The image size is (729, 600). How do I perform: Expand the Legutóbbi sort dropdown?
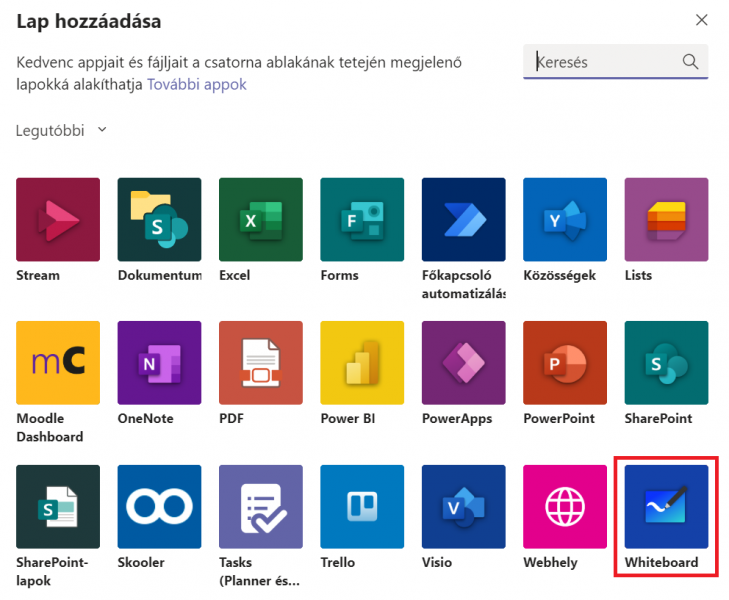pyautogui.click(x=61, y=131)
